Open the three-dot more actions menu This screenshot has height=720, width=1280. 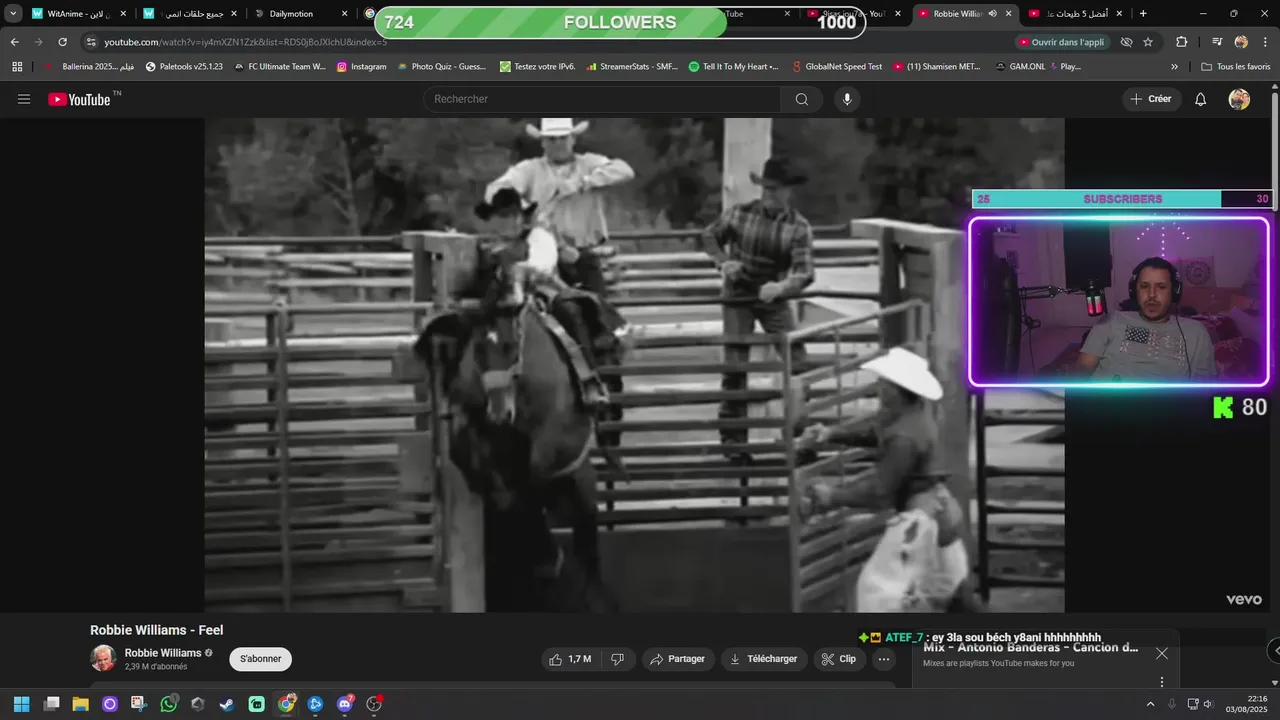coord(884,659)
